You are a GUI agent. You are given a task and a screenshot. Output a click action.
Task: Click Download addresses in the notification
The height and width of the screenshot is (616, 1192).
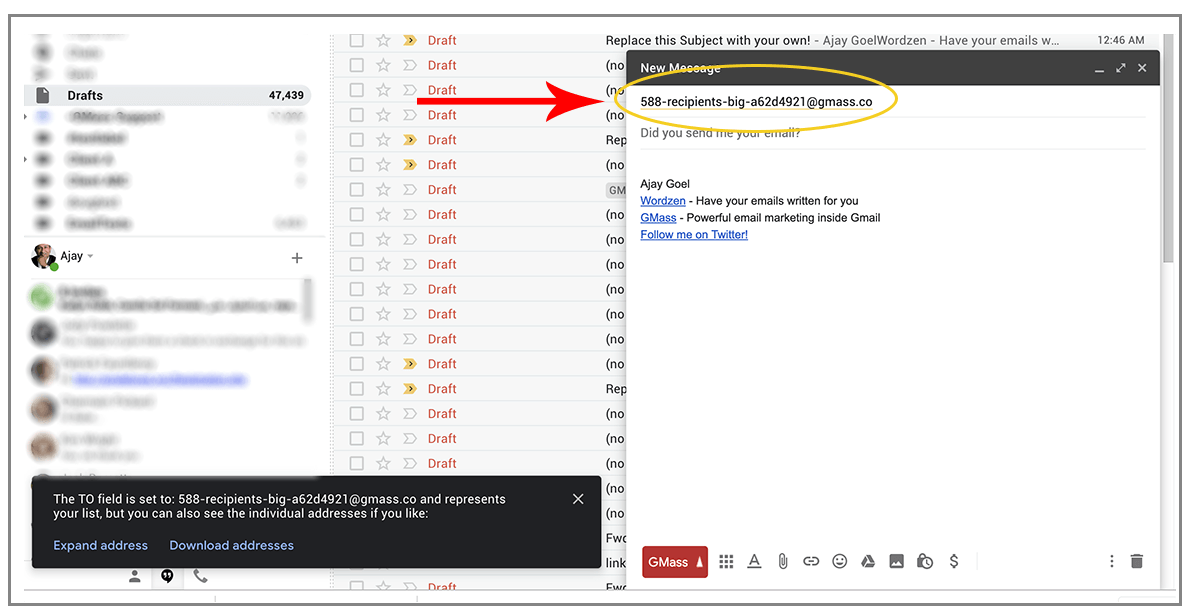[232, 545]
